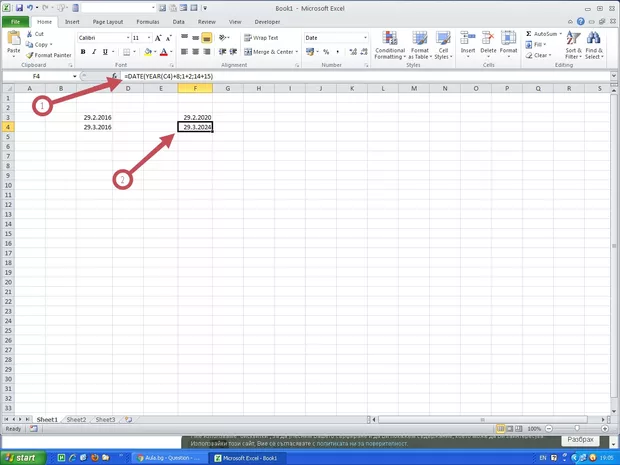This screenshot has width=620, height=465.
Task: Apply the red Font Color
Action: coord(164,52)
